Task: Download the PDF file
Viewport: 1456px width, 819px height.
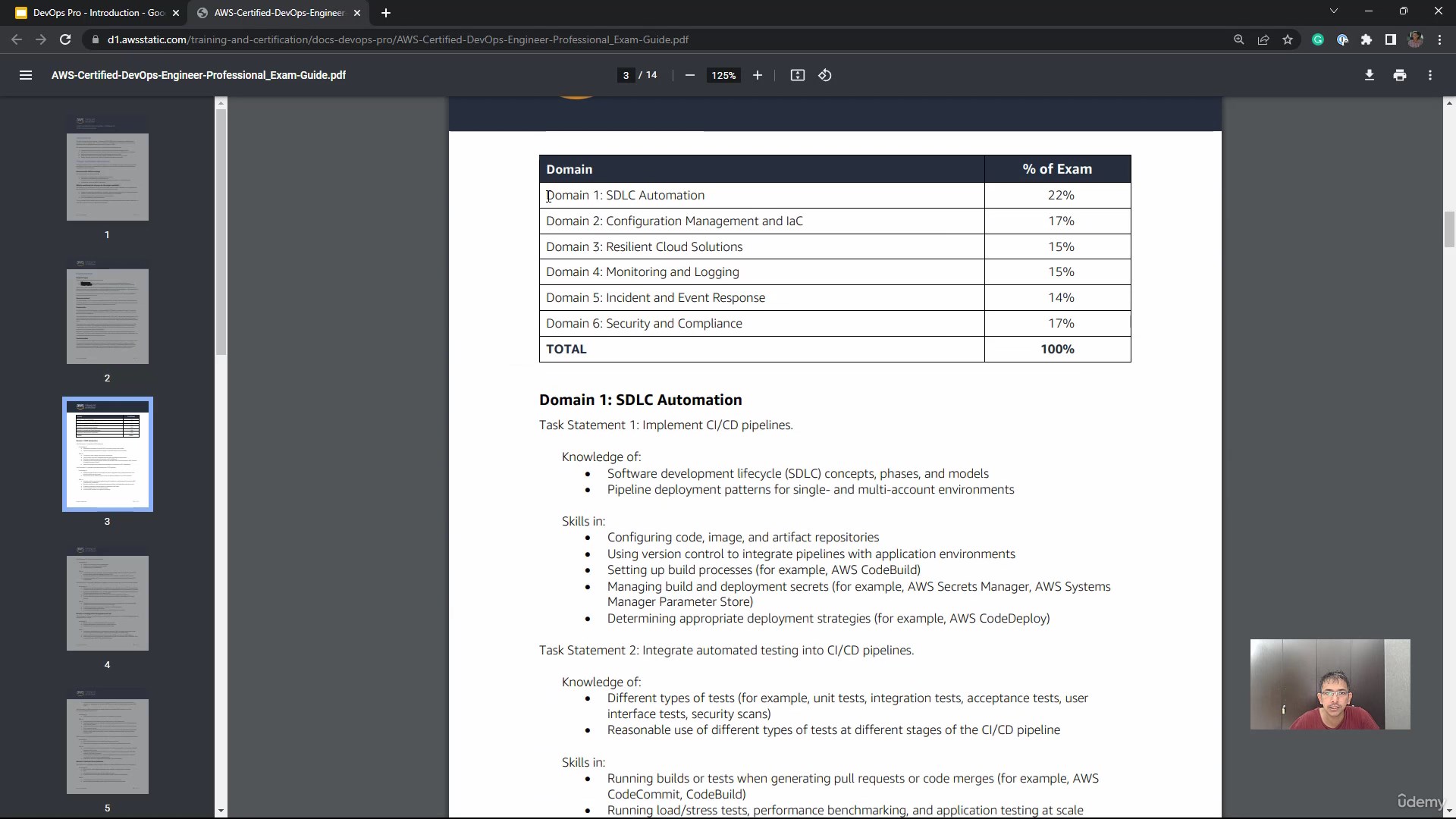Action: pos(1369,75)
